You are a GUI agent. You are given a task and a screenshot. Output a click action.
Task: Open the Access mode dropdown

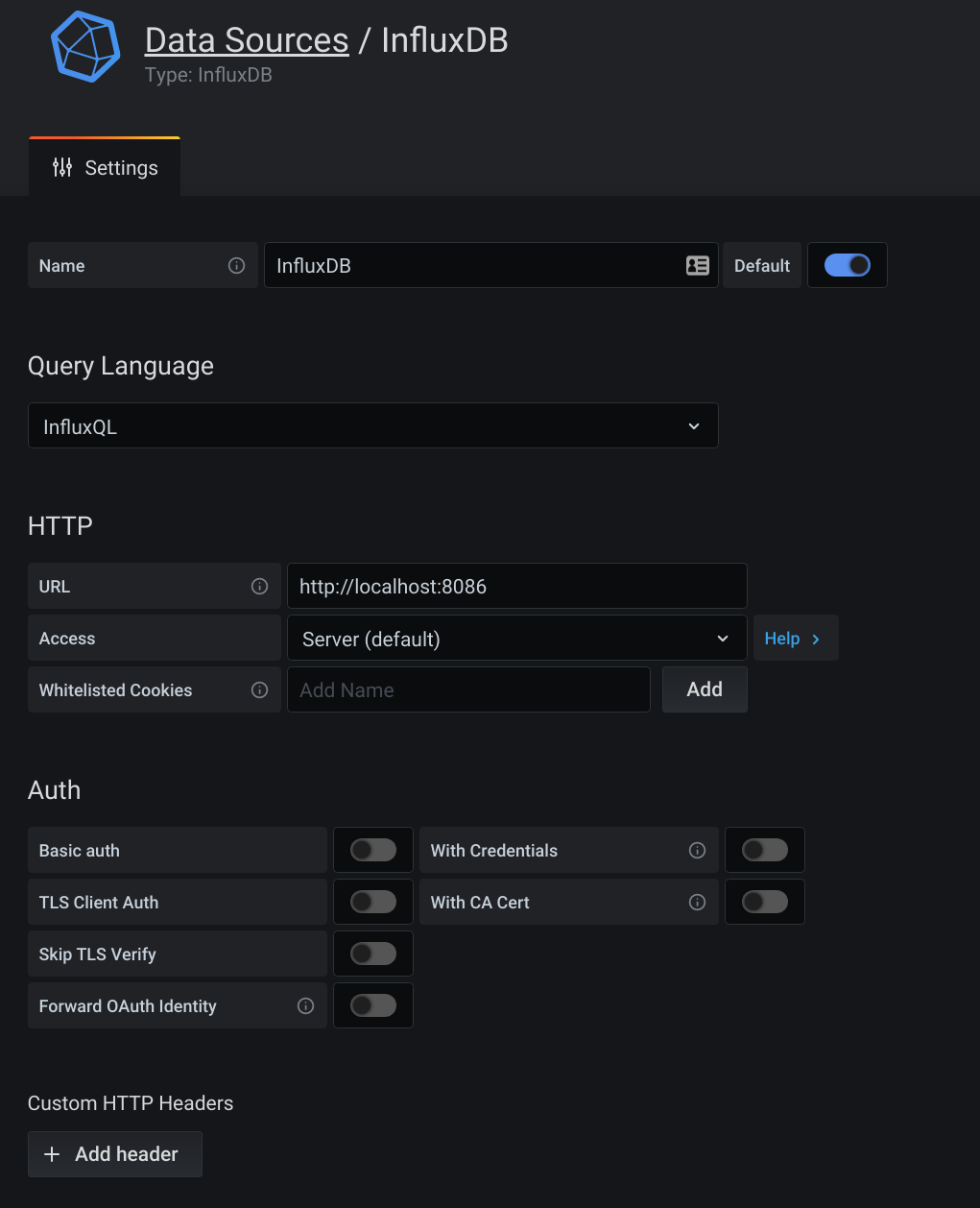pos(516,638)
